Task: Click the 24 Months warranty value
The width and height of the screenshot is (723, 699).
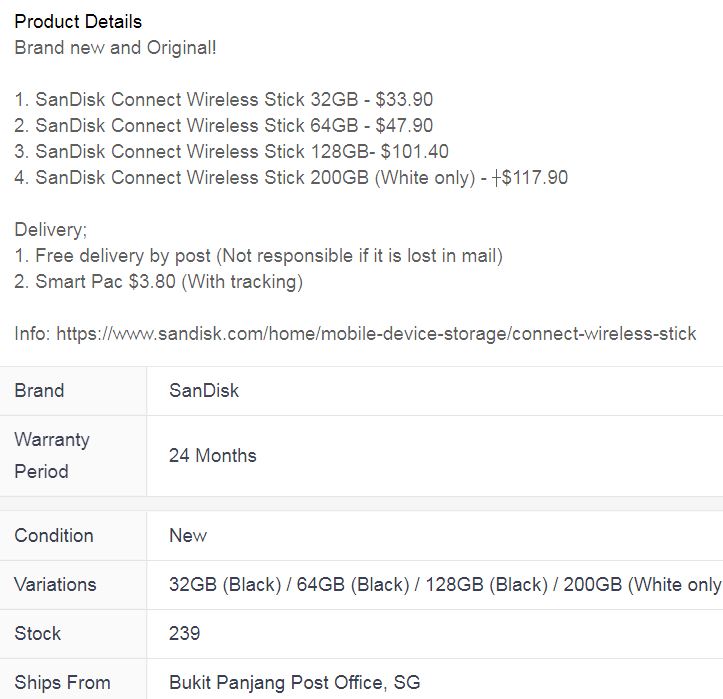Action: click(213, 456)
